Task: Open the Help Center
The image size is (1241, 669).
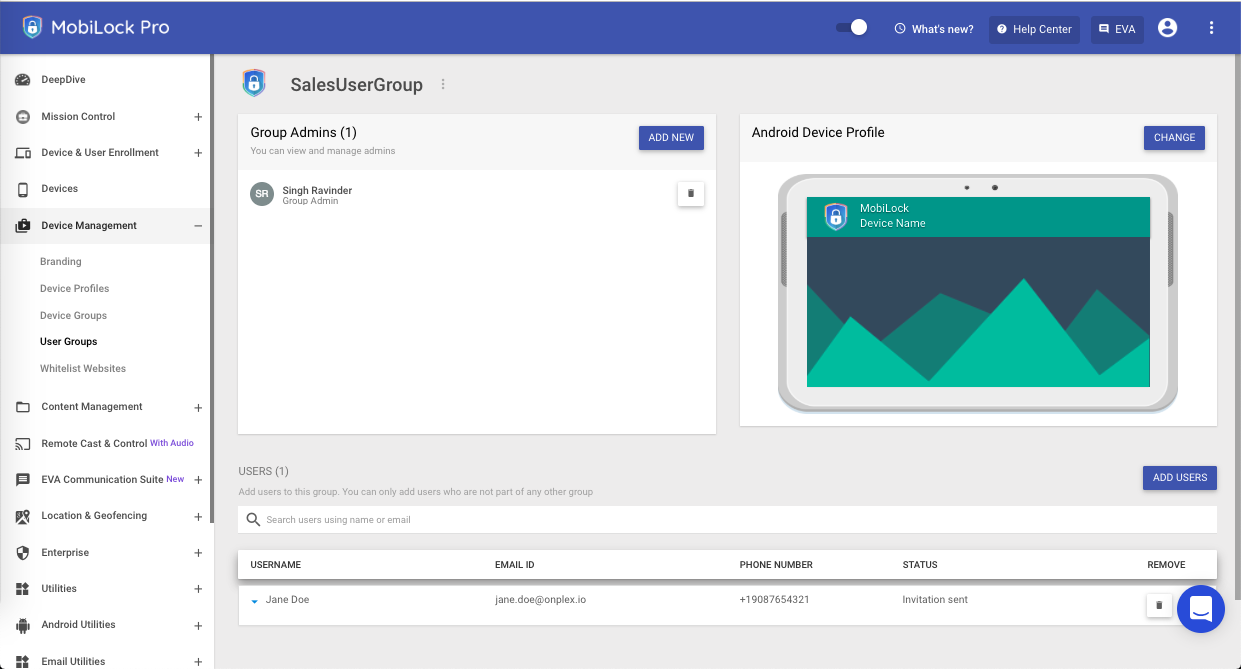Action: [x=1034, y=29]
